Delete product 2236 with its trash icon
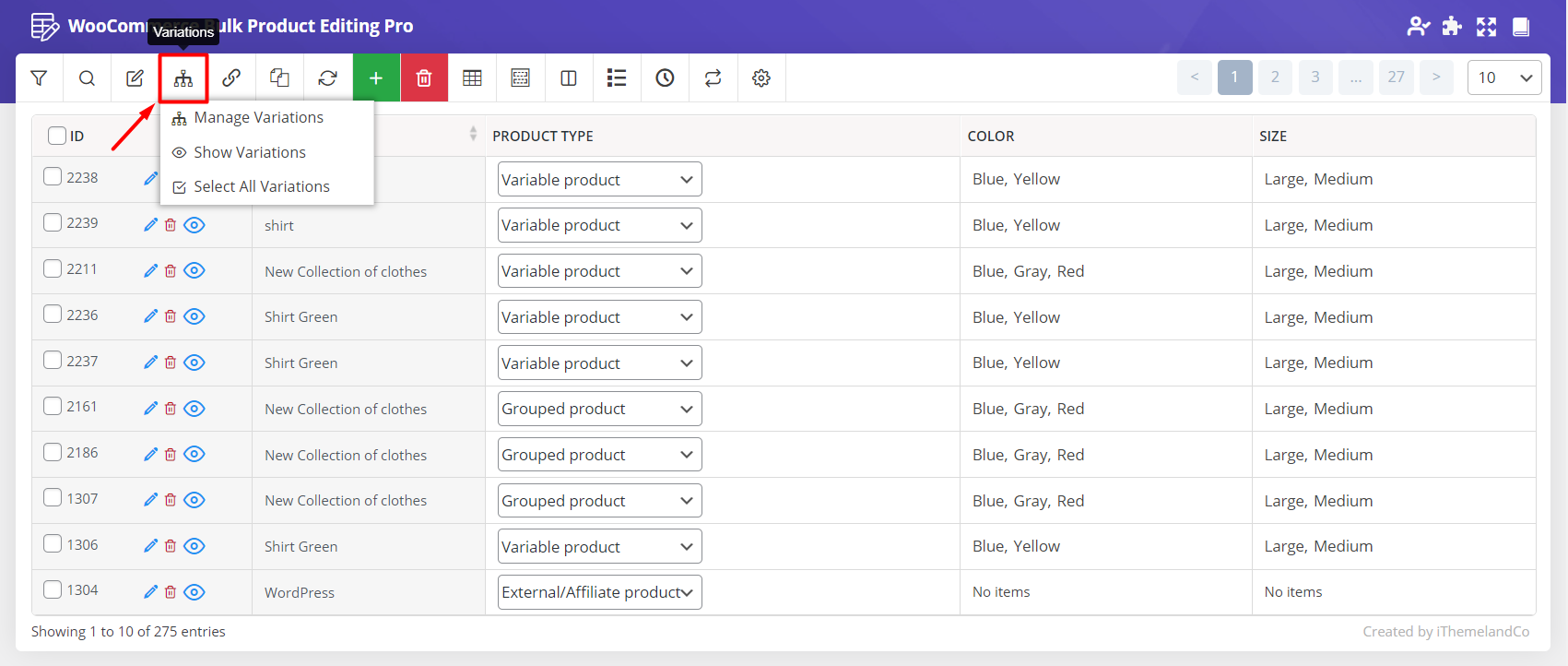 (x=171, y=316)
